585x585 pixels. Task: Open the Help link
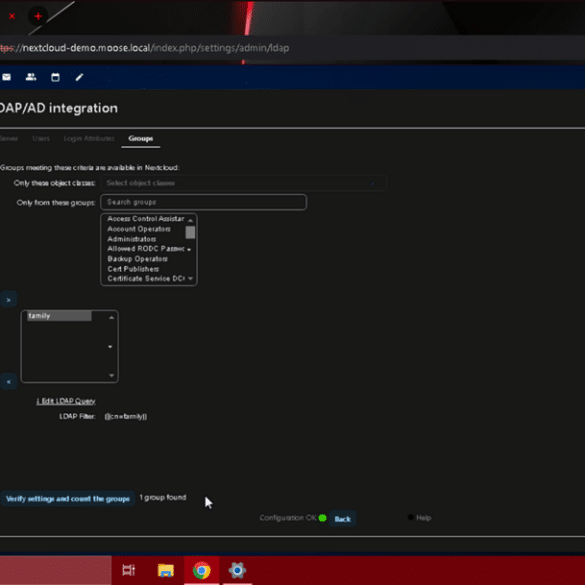[423, 518]
